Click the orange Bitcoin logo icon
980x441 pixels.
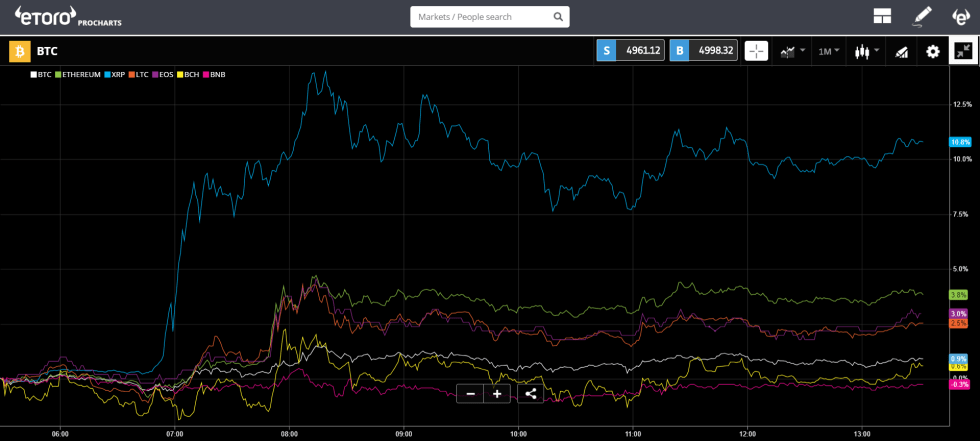(18, 51)
